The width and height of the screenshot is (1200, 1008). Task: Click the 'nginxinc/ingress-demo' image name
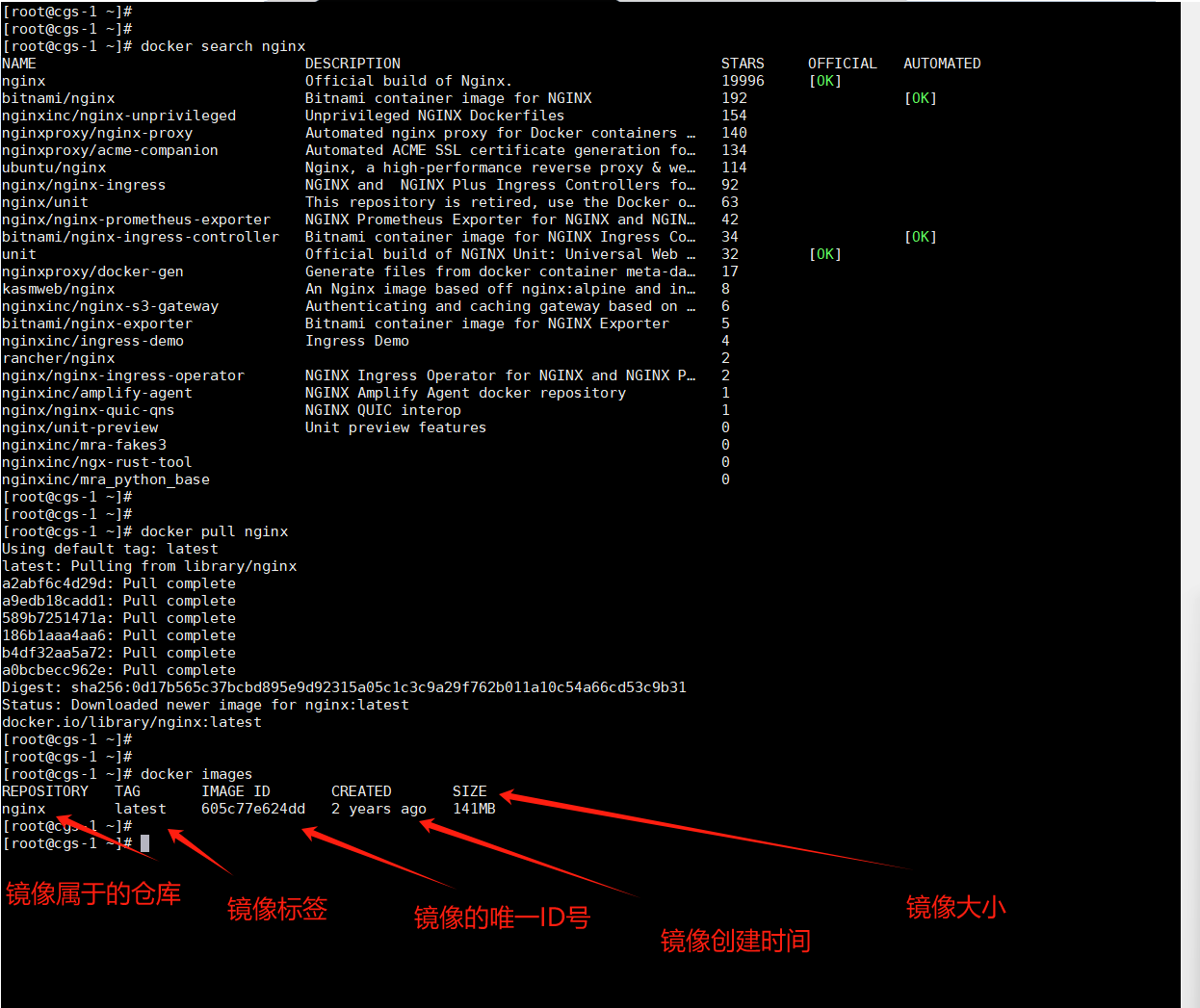(x=92, y=341)
